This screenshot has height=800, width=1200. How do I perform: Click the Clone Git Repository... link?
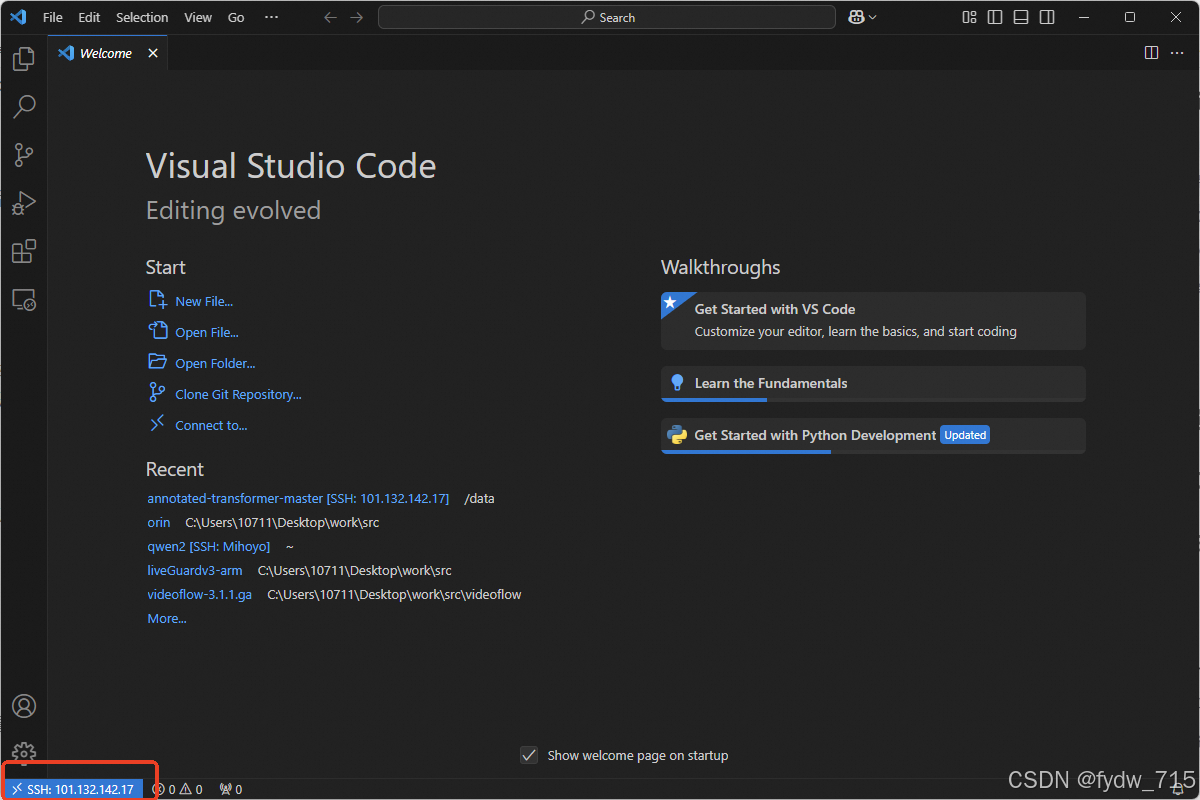238,394
